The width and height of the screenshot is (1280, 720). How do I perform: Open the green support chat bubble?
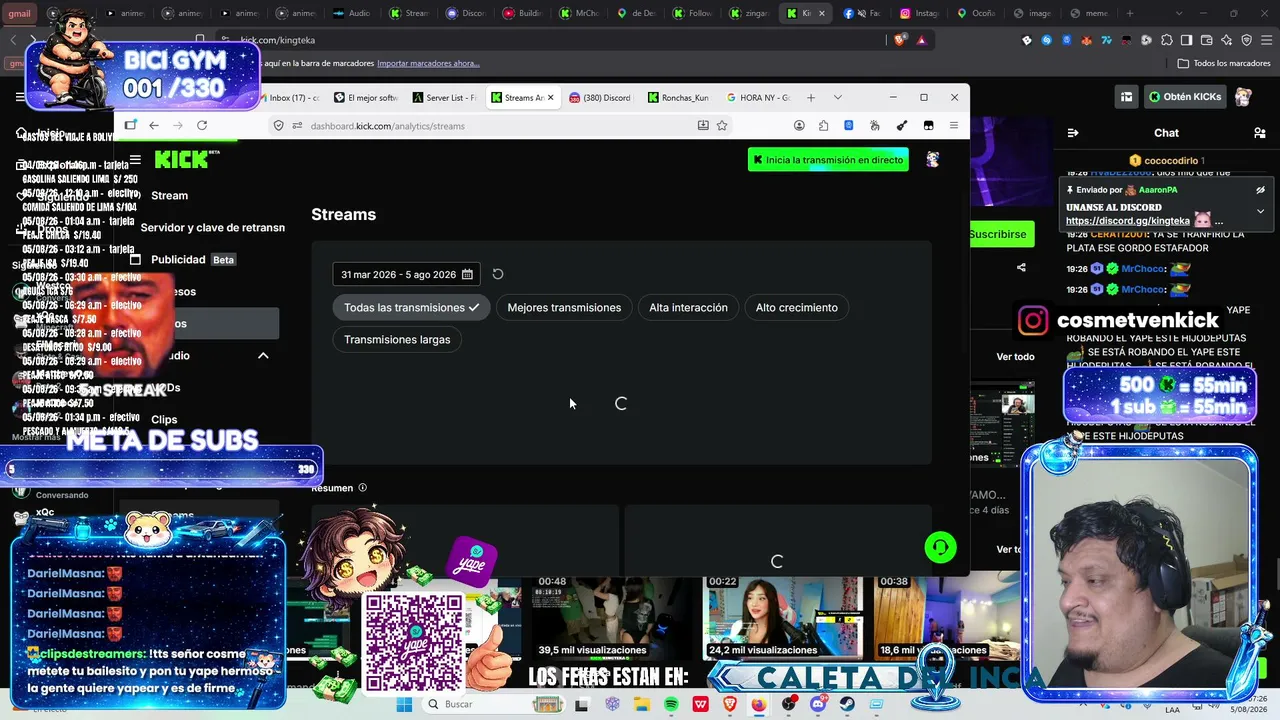940,547
